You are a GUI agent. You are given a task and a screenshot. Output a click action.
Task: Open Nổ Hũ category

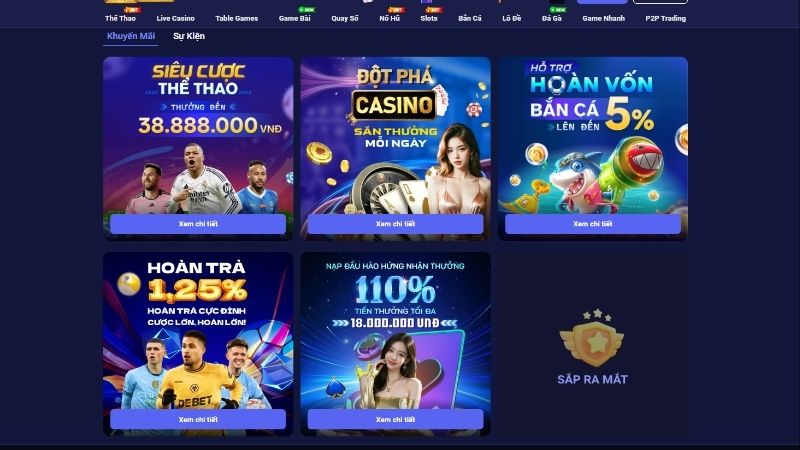click(x=389, y=18)
